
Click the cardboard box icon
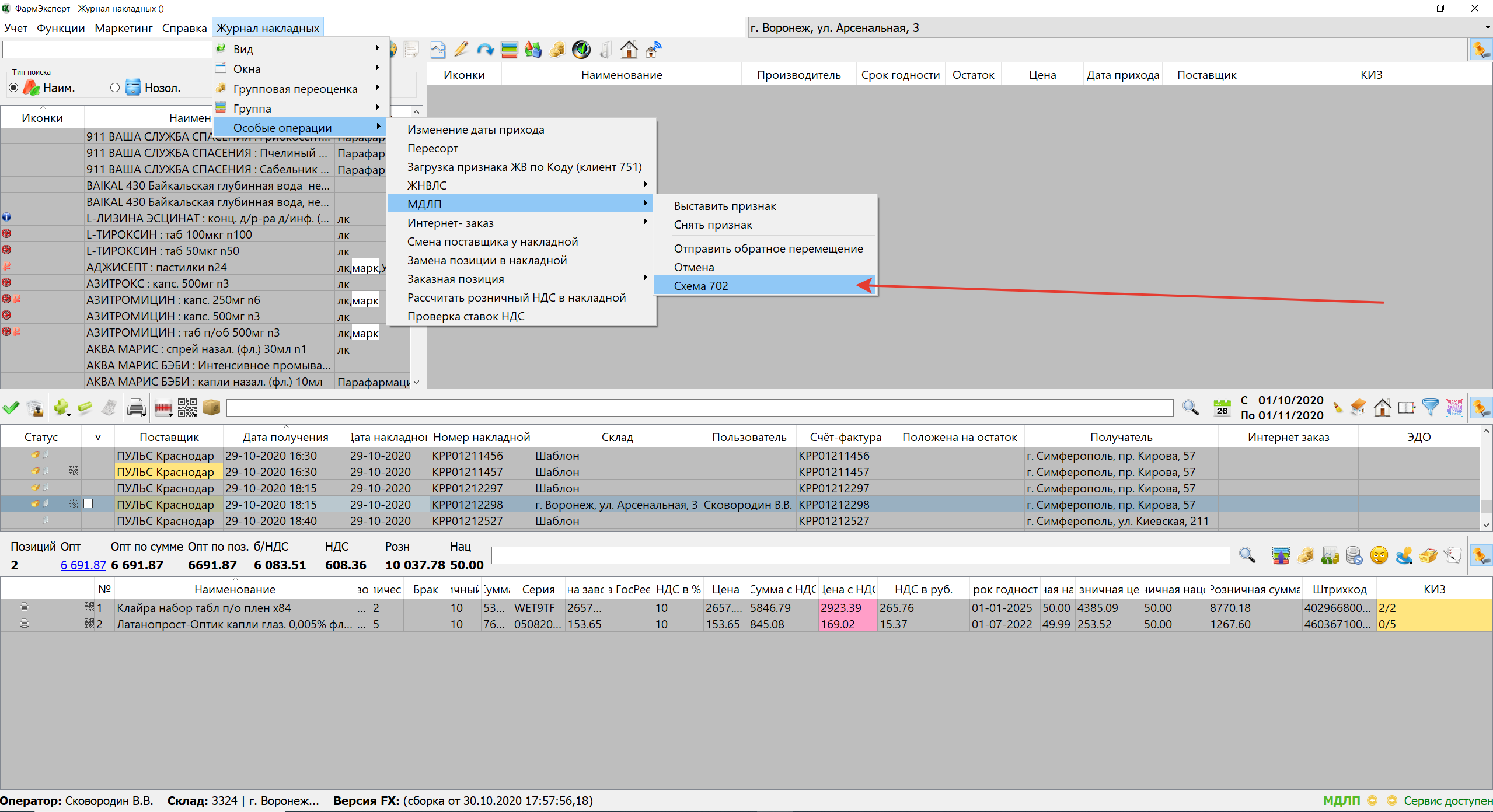coord(211,407)
